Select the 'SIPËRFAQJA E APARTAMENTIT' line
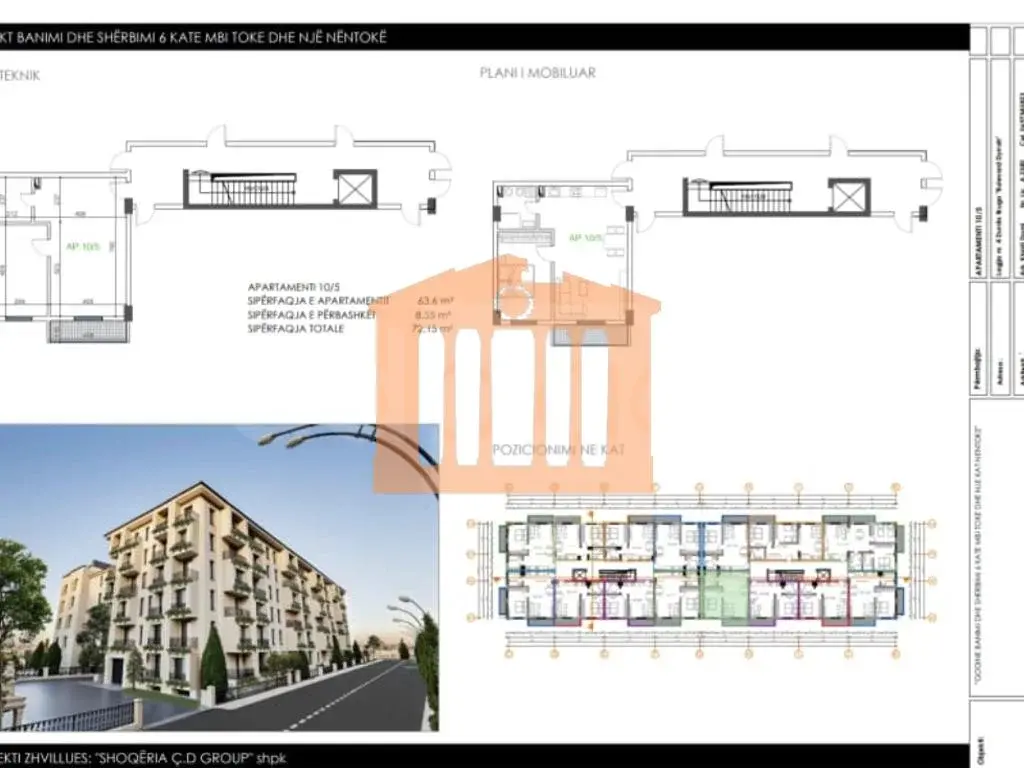Image resolution: width=1024 pixels, height=768 pixels. pos(318,301)
